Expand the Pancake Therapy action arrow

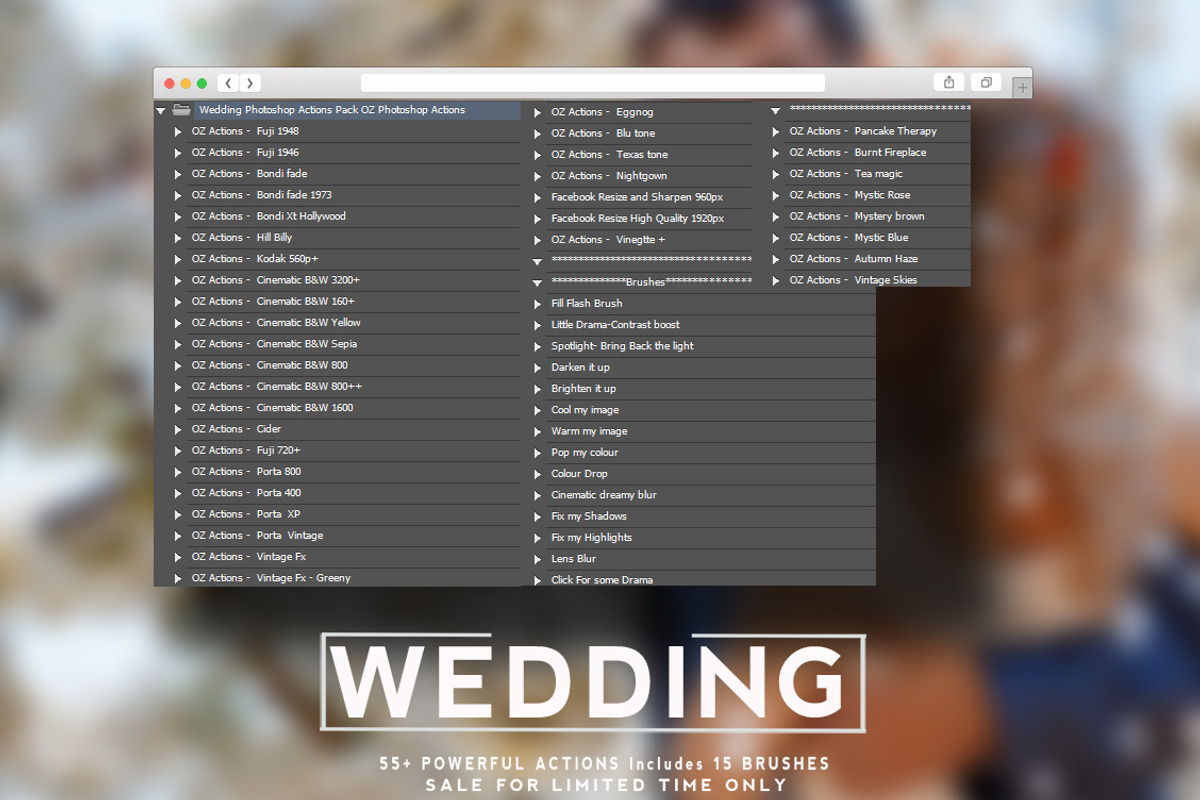tap(775, 132)
